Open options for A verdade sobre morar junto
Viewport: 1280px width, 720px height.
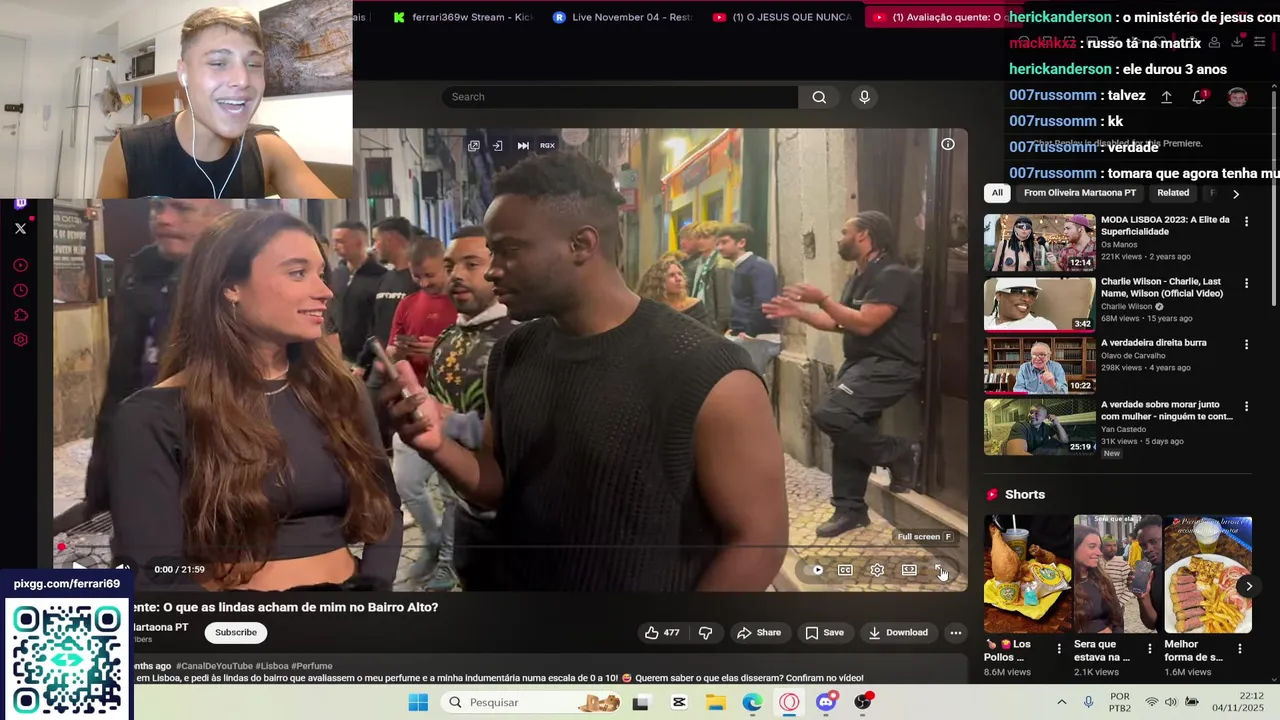[1246, 407]
